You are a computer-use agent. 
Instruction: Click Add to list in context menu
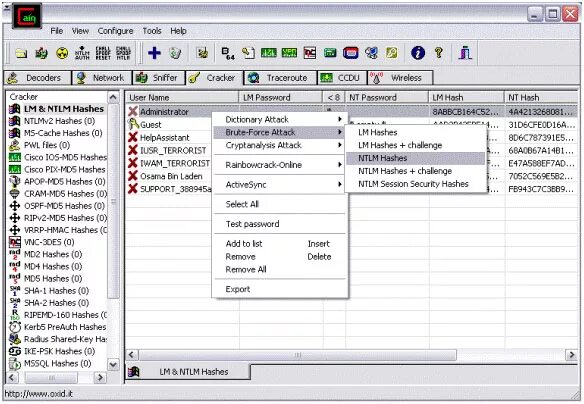(280, 244)
